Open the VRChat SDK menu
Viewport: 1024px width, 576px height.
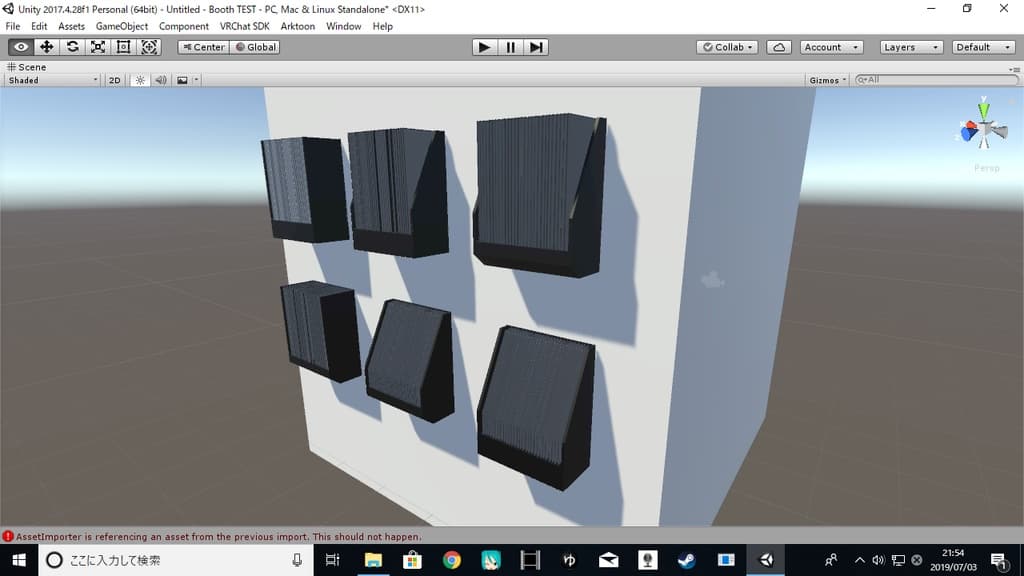coord(245,26)
